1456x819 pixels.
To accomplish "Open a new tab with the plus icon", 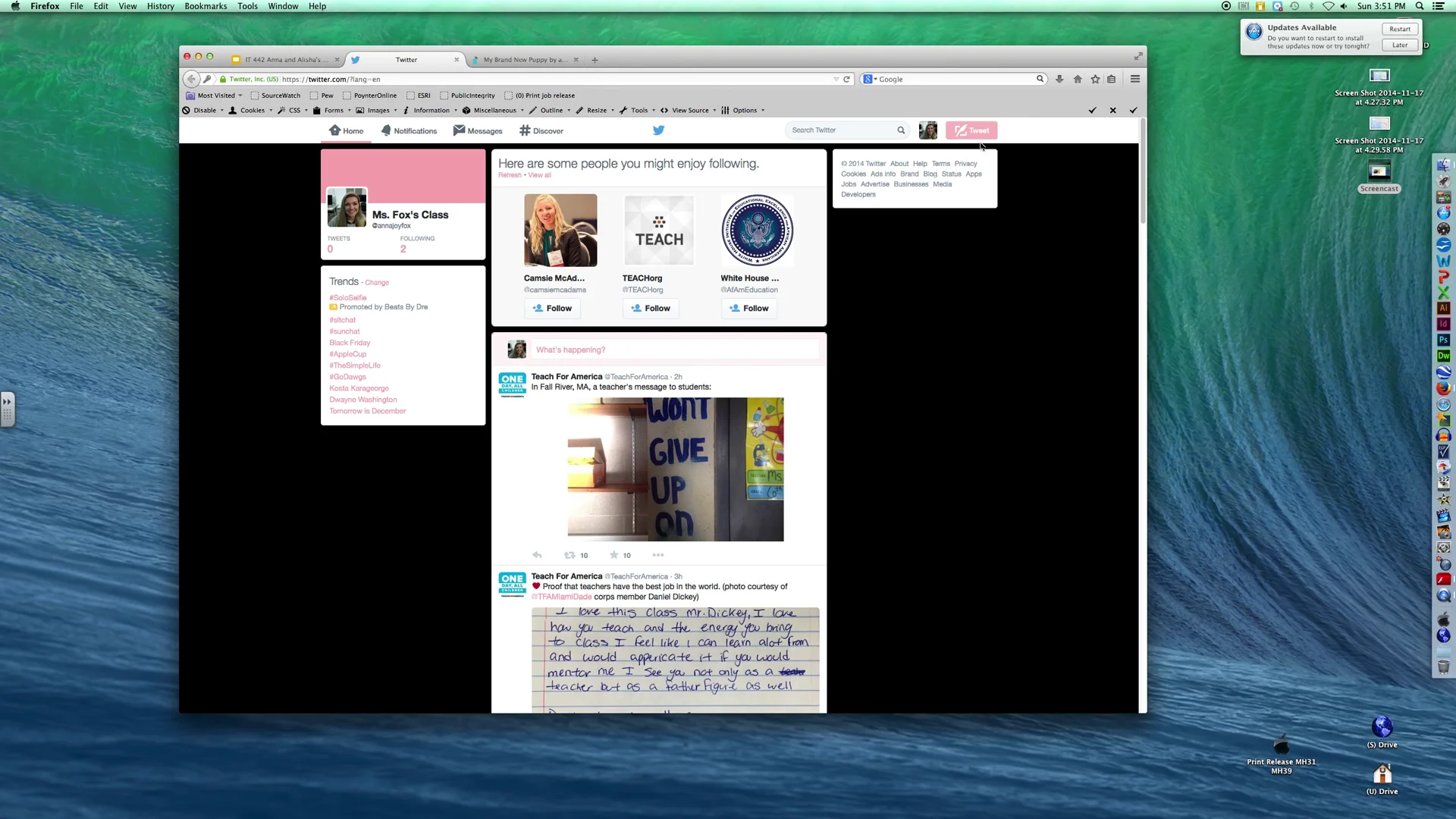I will (595, 60).
